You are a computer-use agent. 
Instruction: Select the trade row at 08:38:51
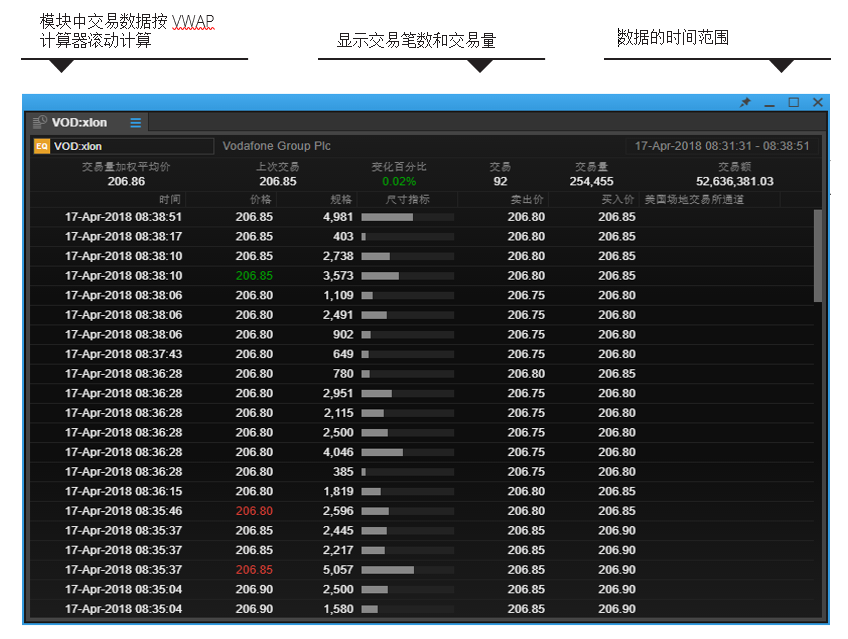422,217
